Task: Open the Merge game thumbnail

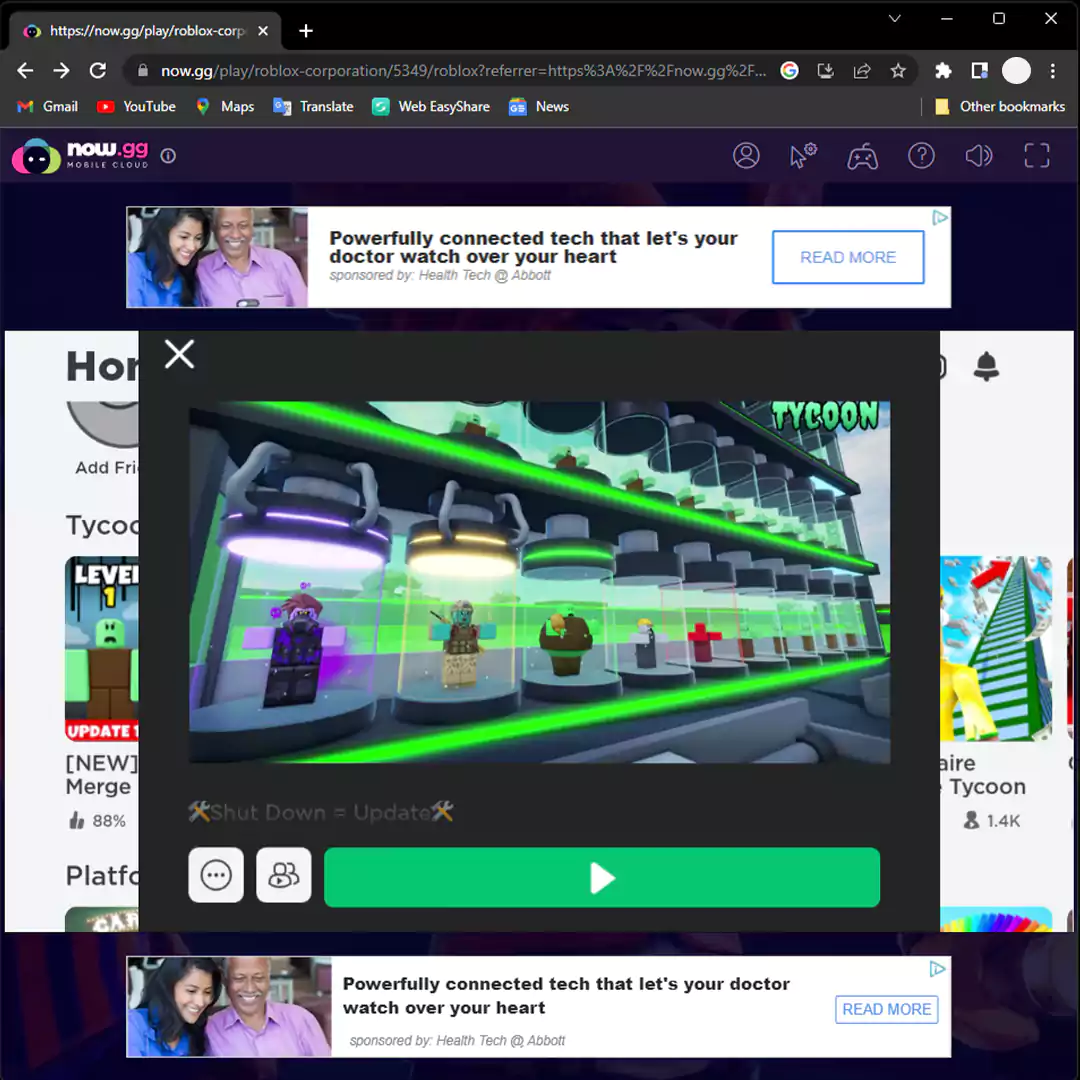Action: click(x=102, y=648)
